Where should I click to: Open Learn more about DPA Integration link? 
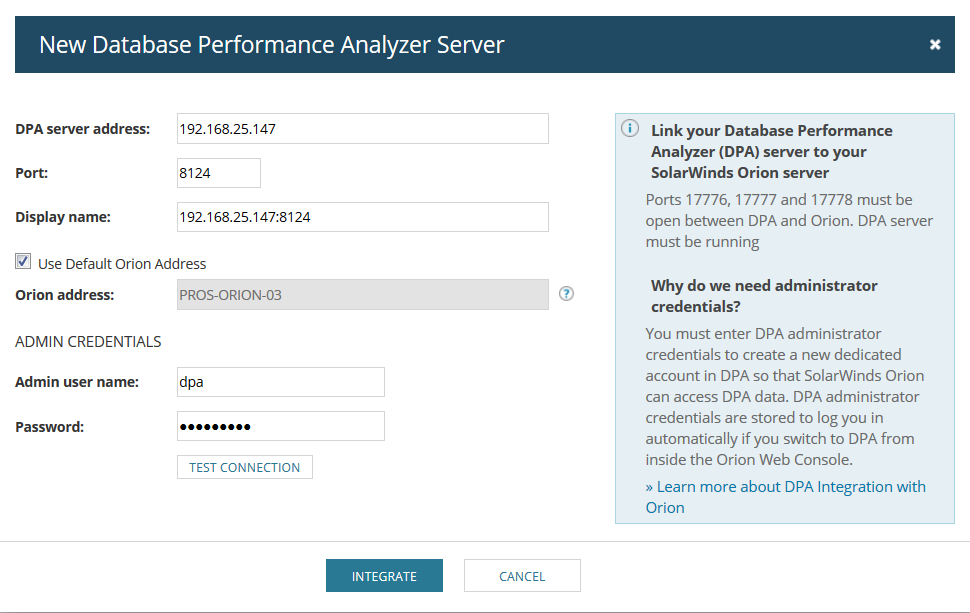[786, 497]
